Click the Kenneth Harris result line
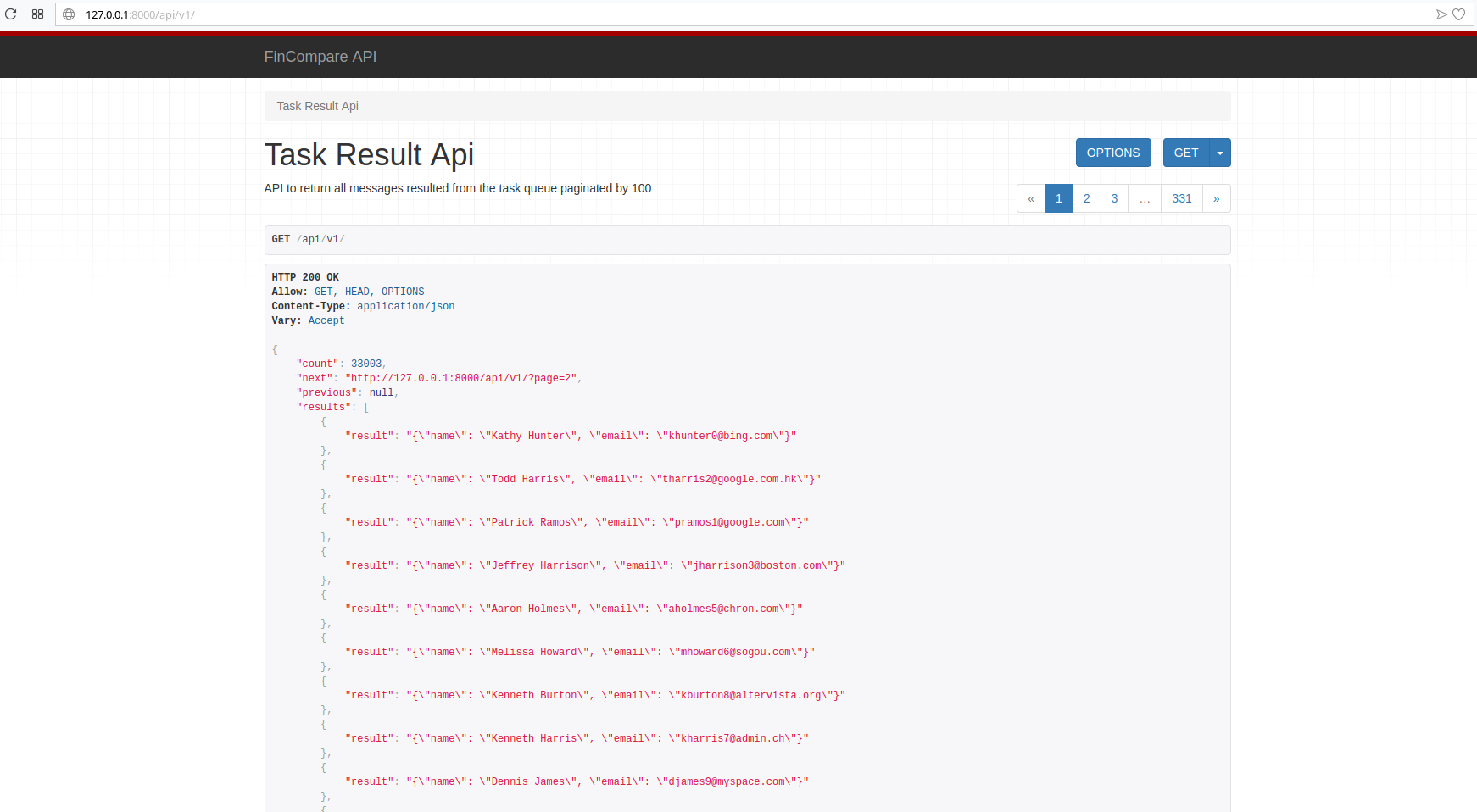This screenshot has width=1477, height=812. pos(577,739)
